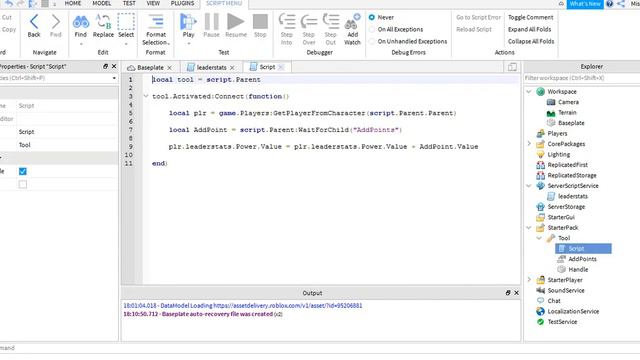Expand the CorePackages tree node

click(529, 144)
